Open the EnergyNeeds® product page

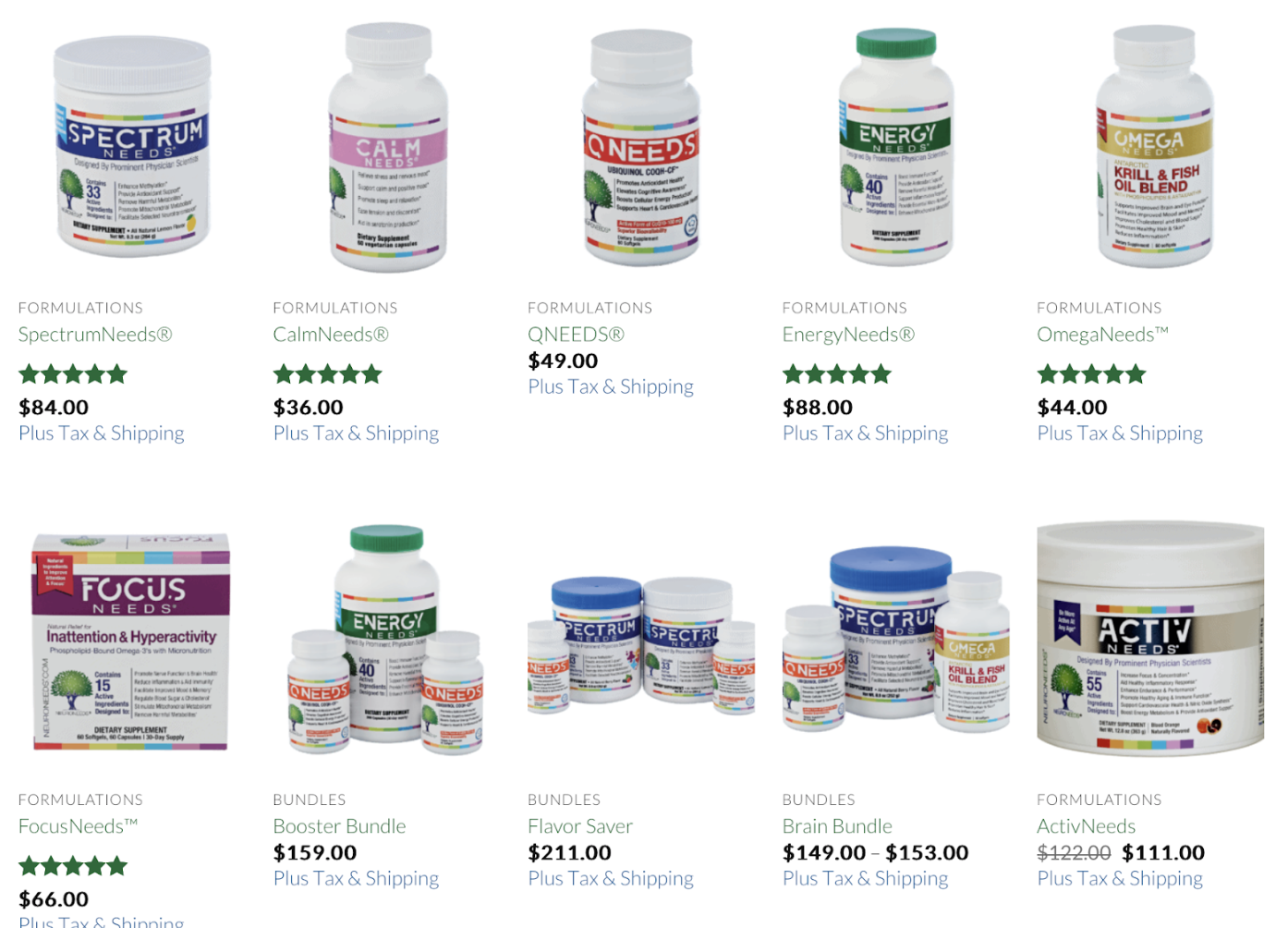[x=848, y=335]
